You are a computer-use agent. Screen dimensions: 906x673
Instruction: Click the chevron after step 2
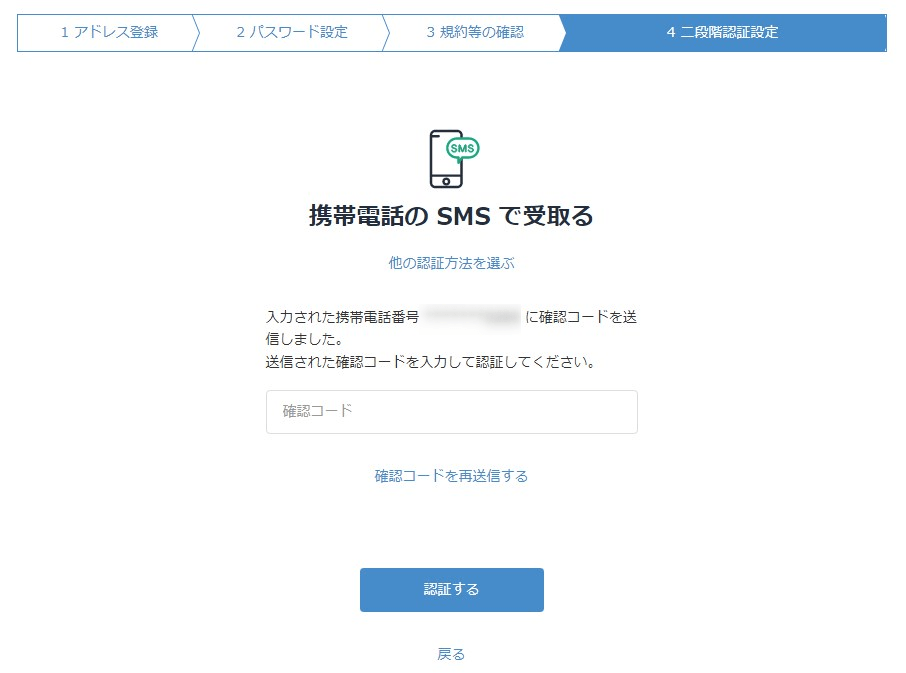[x=386, y=33]
